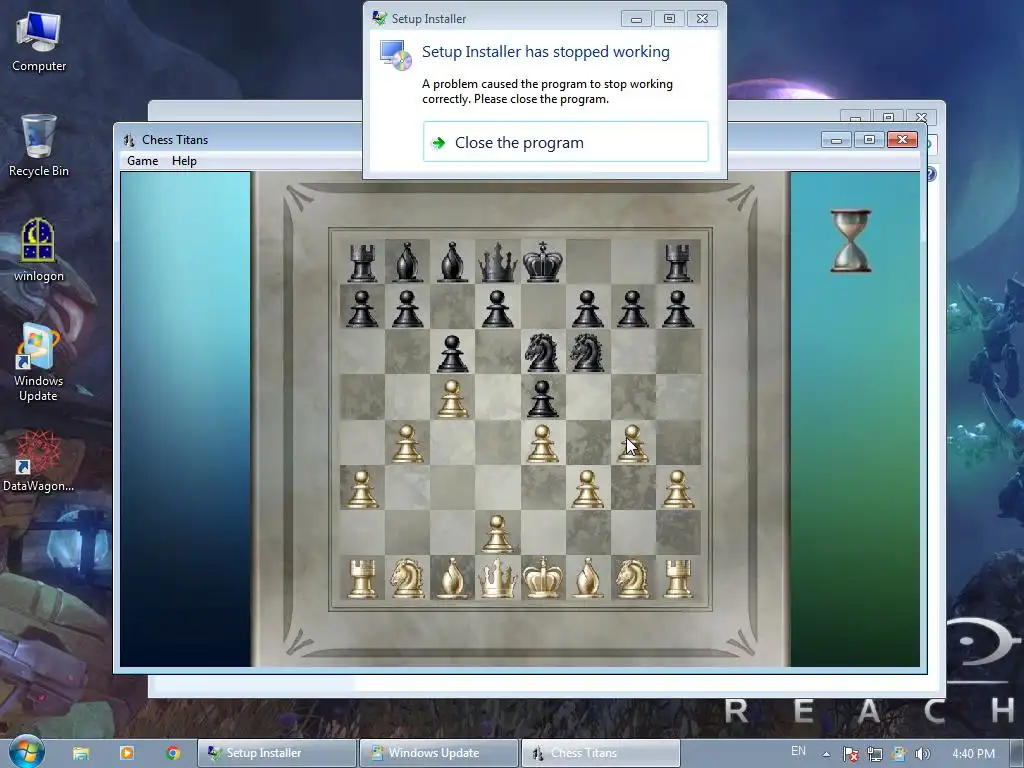This screenshot has height=768, width=1024.
Task: Select the white pawn on f3
Action: (588, 488)
